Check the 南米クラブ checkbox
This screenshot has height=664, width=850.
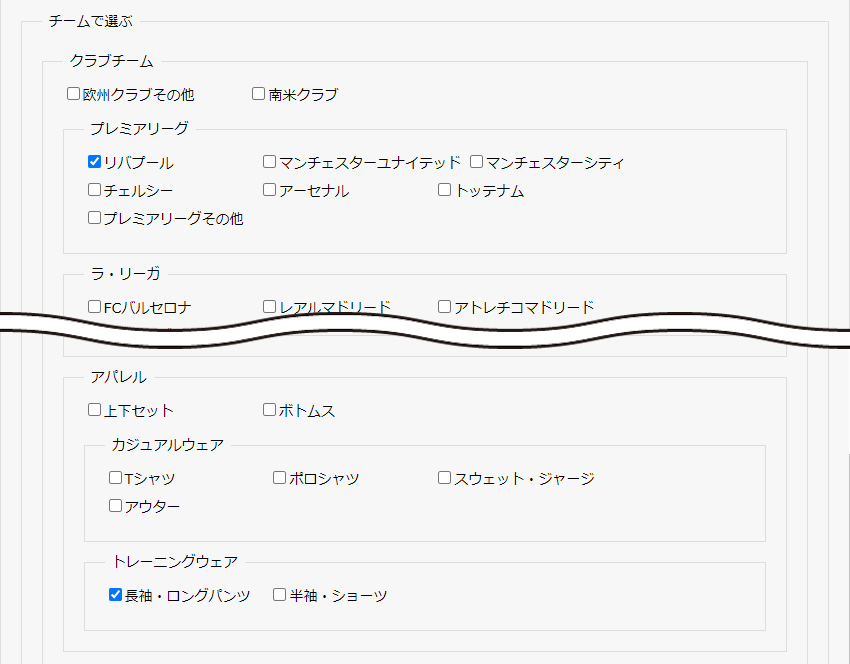pyautogui.click(x=259, y=94)
